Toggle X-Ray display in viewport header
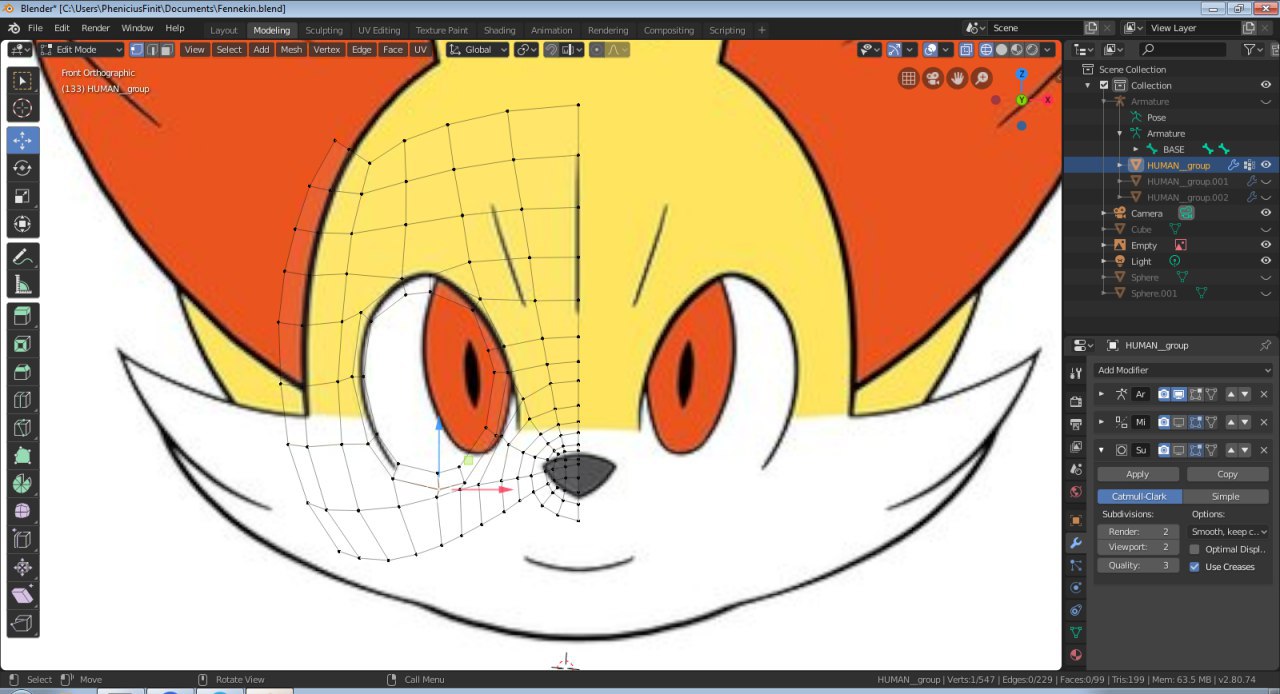The height and width of the screenshot is (694, 1280). tap(966, 49)
